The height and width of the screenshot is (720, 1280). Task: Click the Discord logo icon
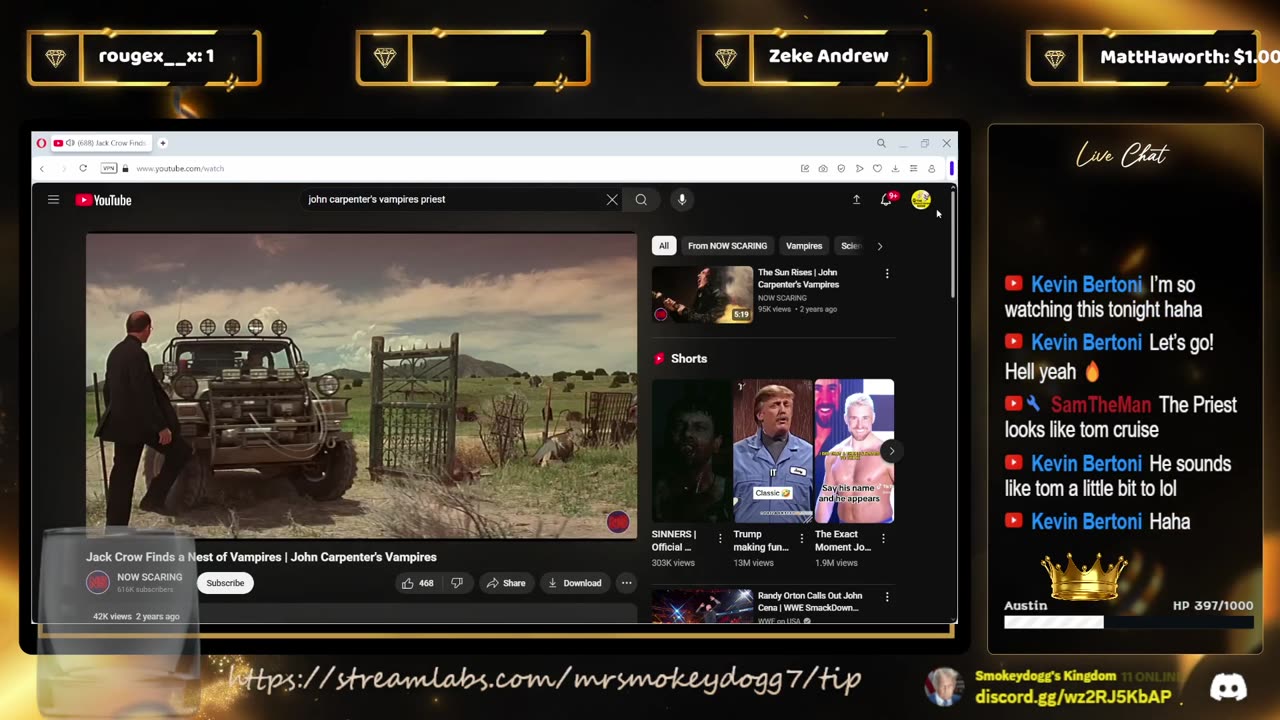click(1228, 687)
